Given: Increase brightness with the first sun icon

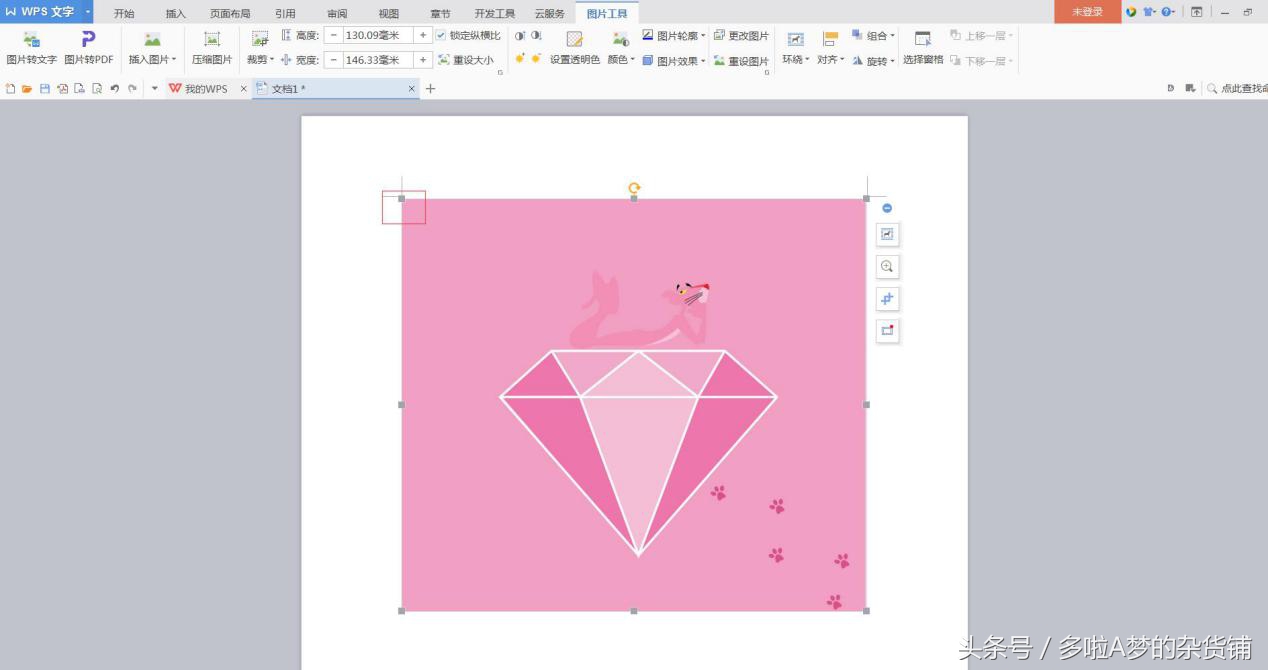Looking at the screenshot, I should (x=520, y=59).
